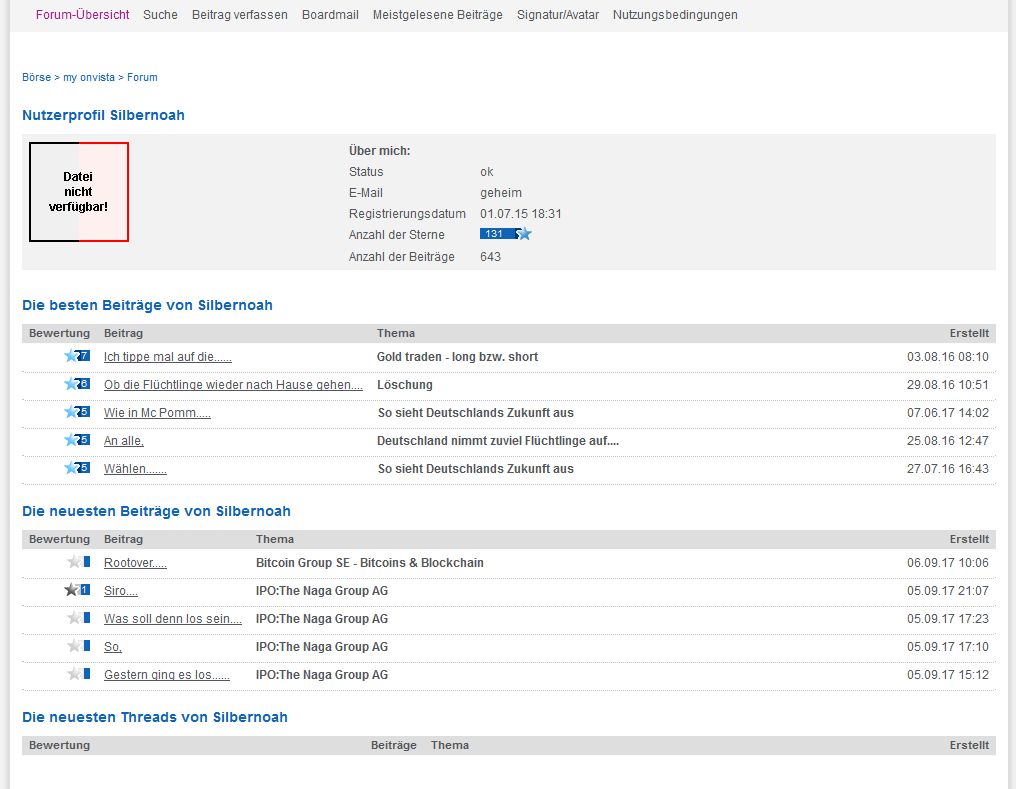Click star rating beside 'Gestern ging es los'
This screenshot has width=1016, height=789.
tap(77, 675)
